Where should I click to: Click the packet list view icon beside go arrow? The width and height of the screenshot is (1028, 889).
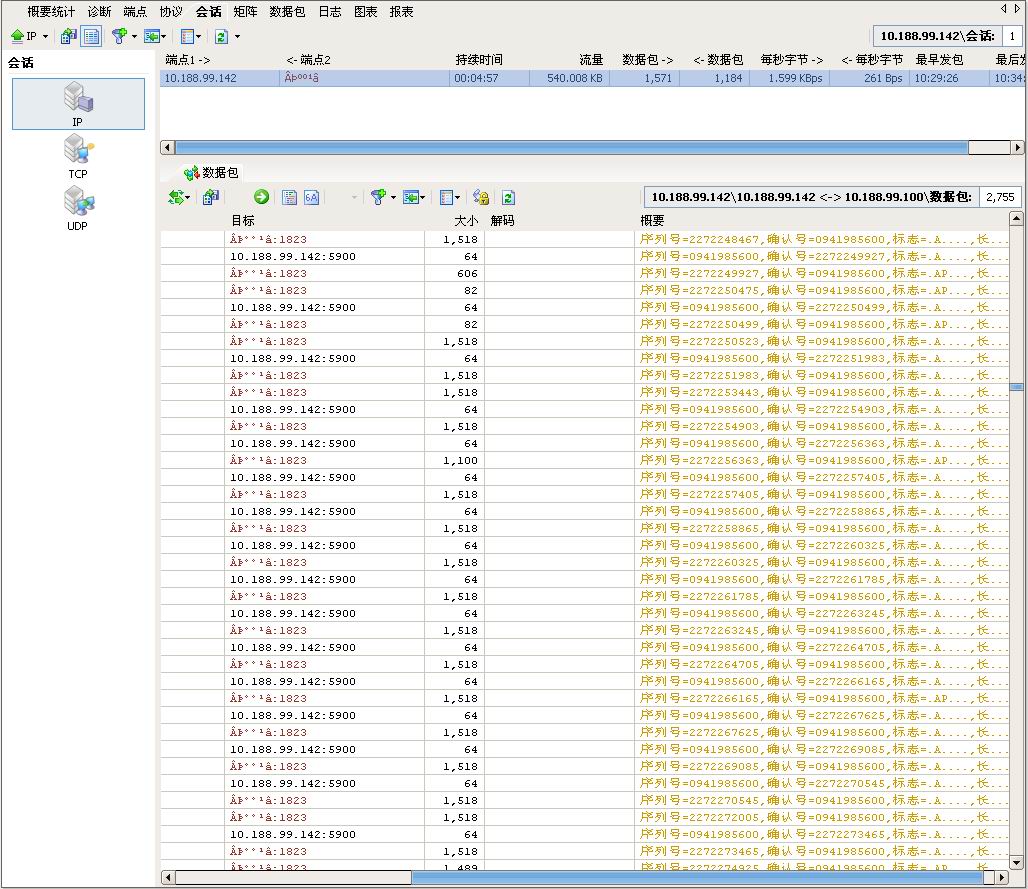289,198
